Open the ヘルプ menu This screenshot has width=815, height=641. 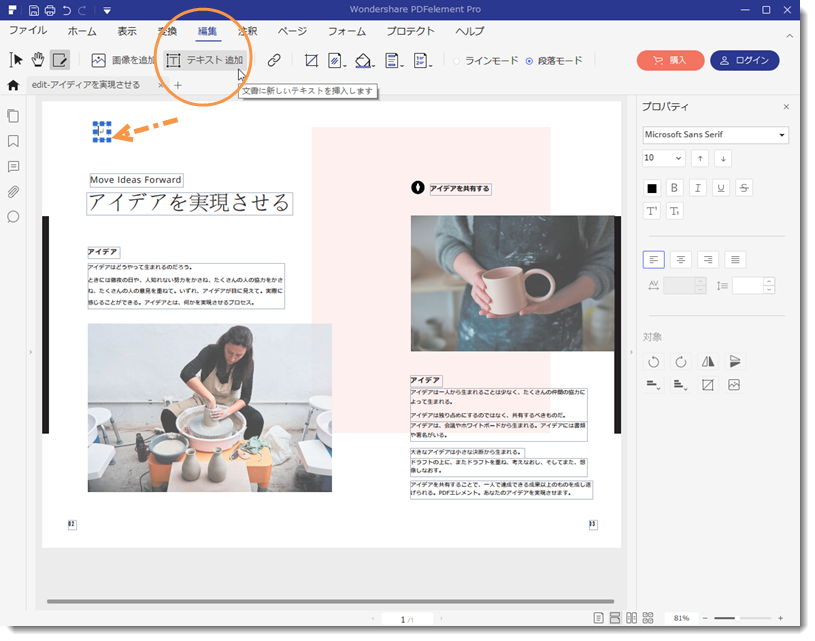click(x=469, y=31)
